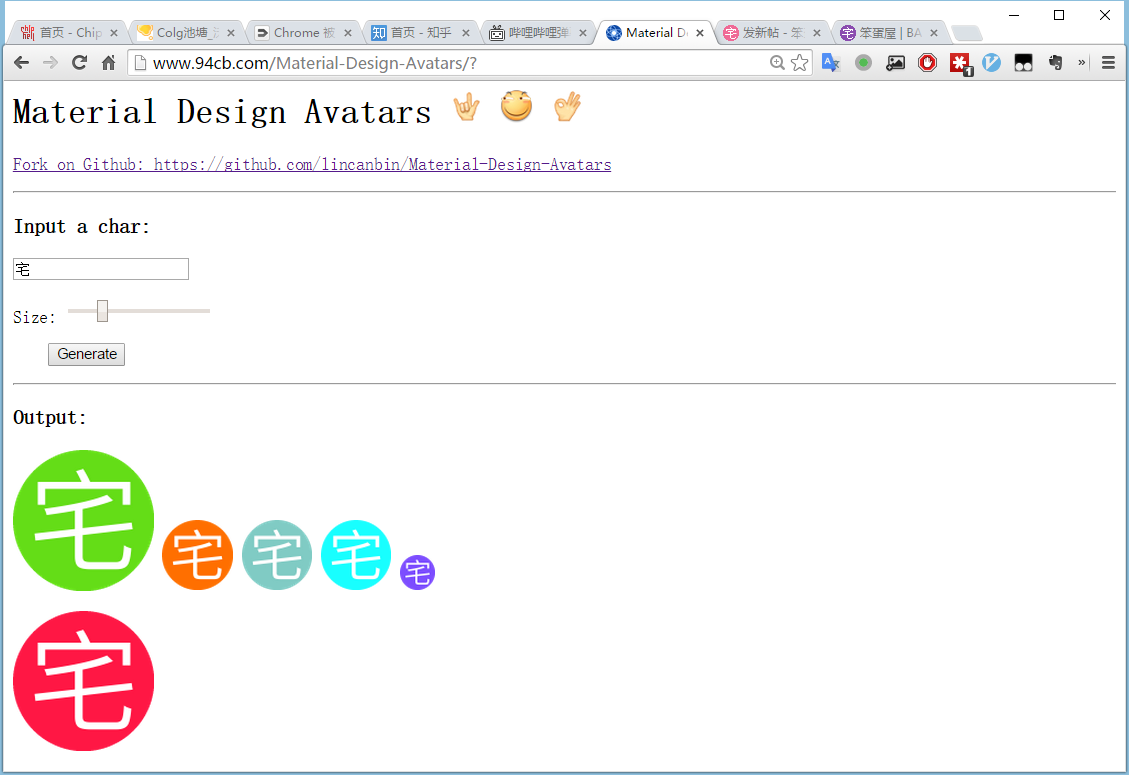Focus the Input a char text field
The height and width of the screenshot is (775, 1129).
point(101,269)
